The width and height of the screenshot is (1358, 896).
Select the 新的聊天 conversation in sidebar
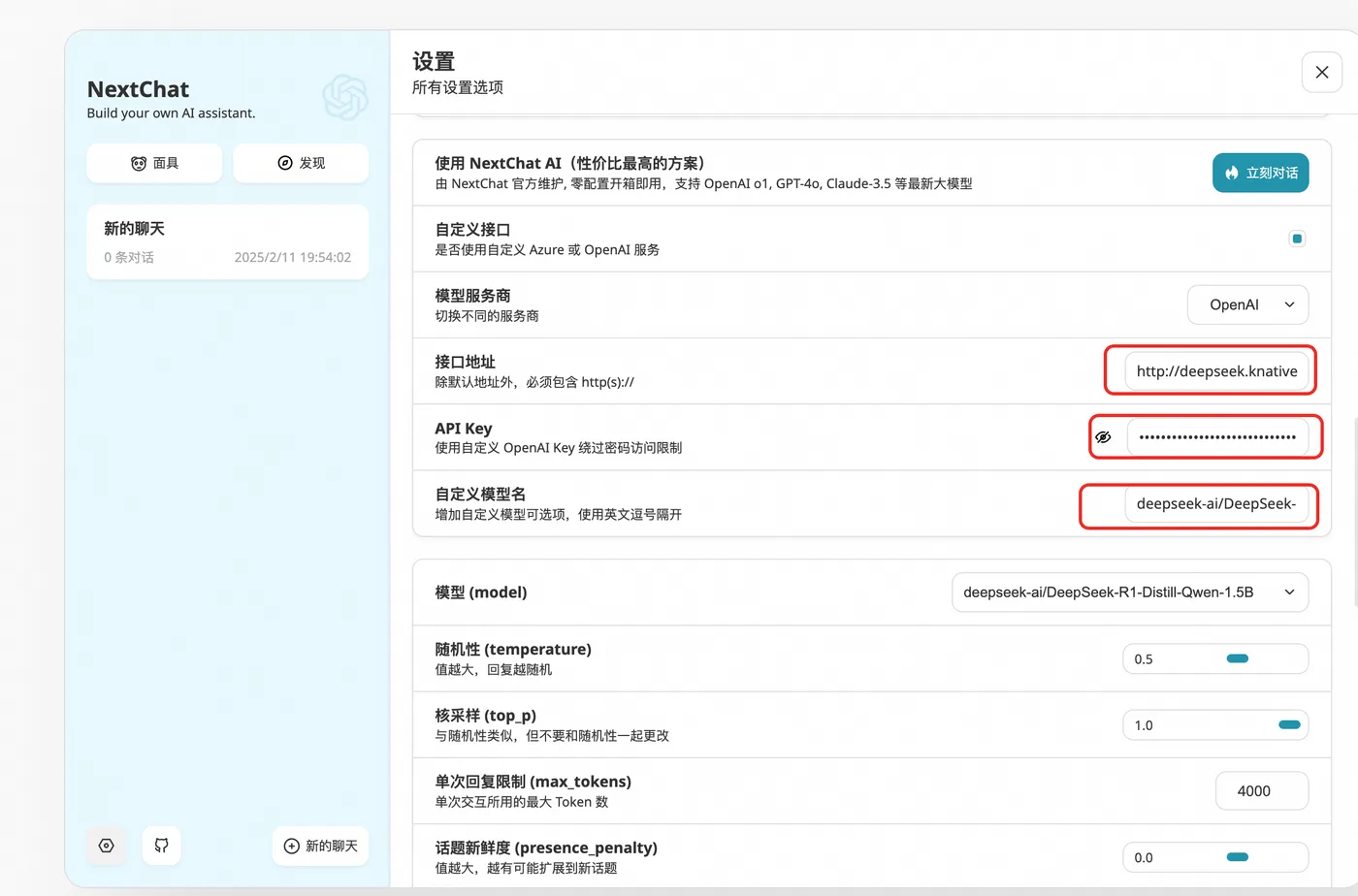click(227, 241)
